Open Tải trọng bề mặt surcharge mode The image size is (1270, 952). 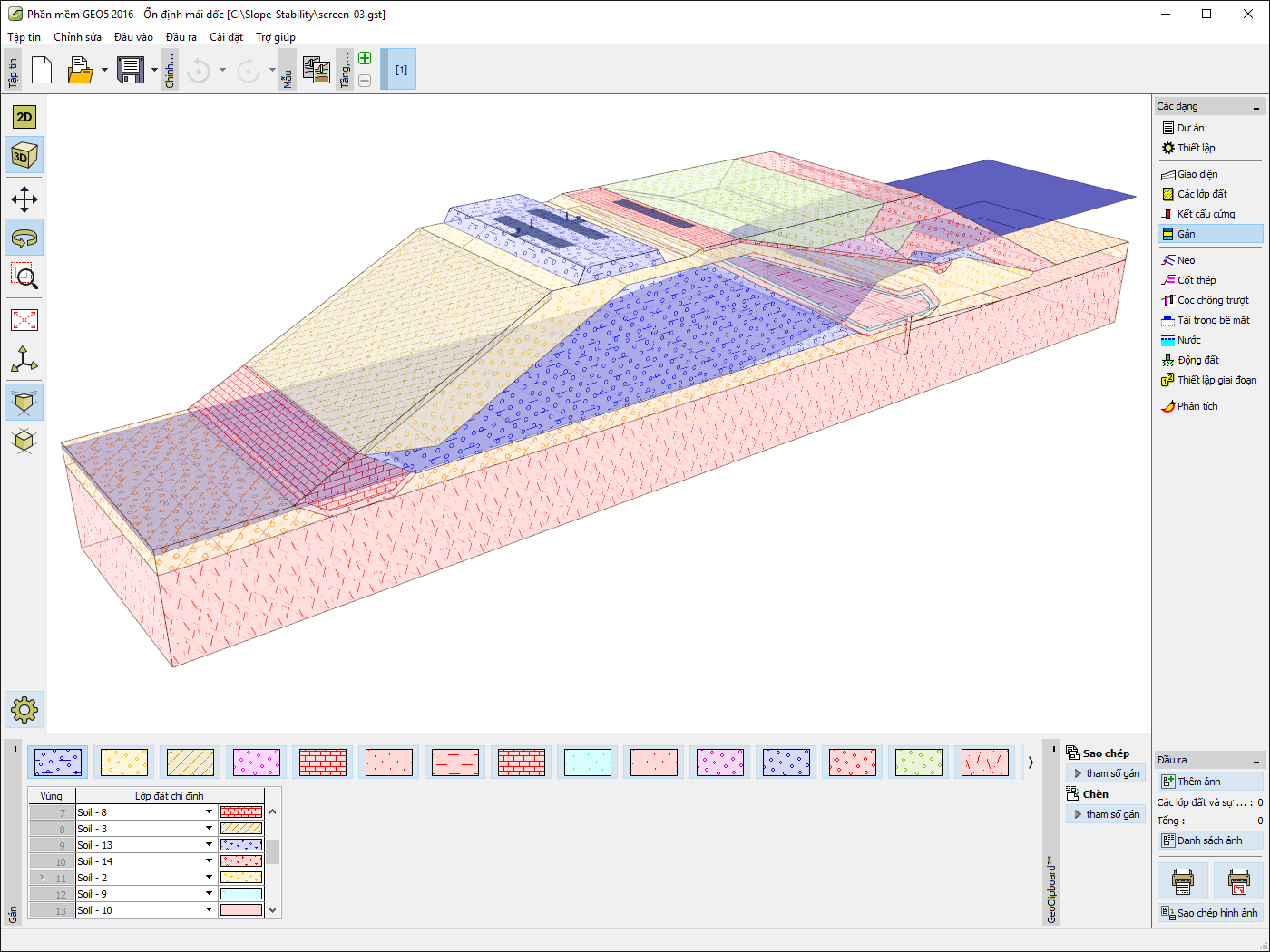coord(1210,320)
